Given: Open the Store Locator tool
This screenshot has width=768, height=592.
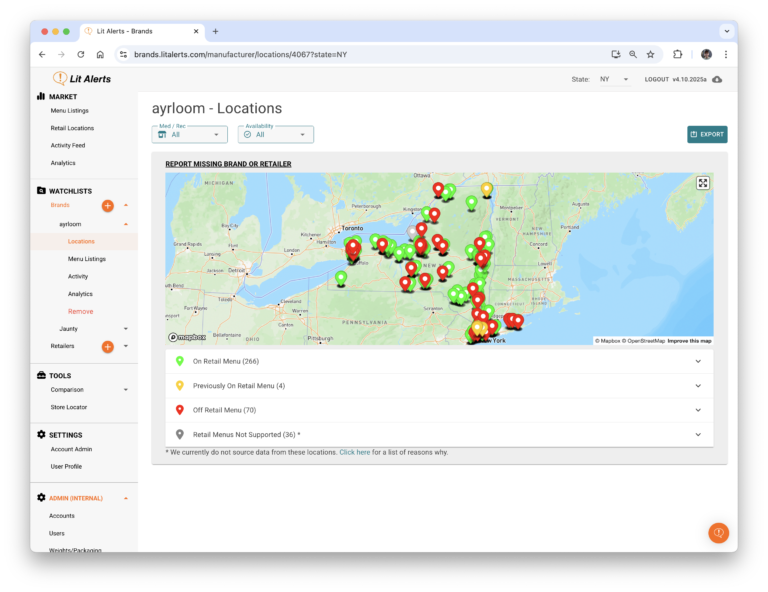Looking at the screenshot, I should coord(69,407).
